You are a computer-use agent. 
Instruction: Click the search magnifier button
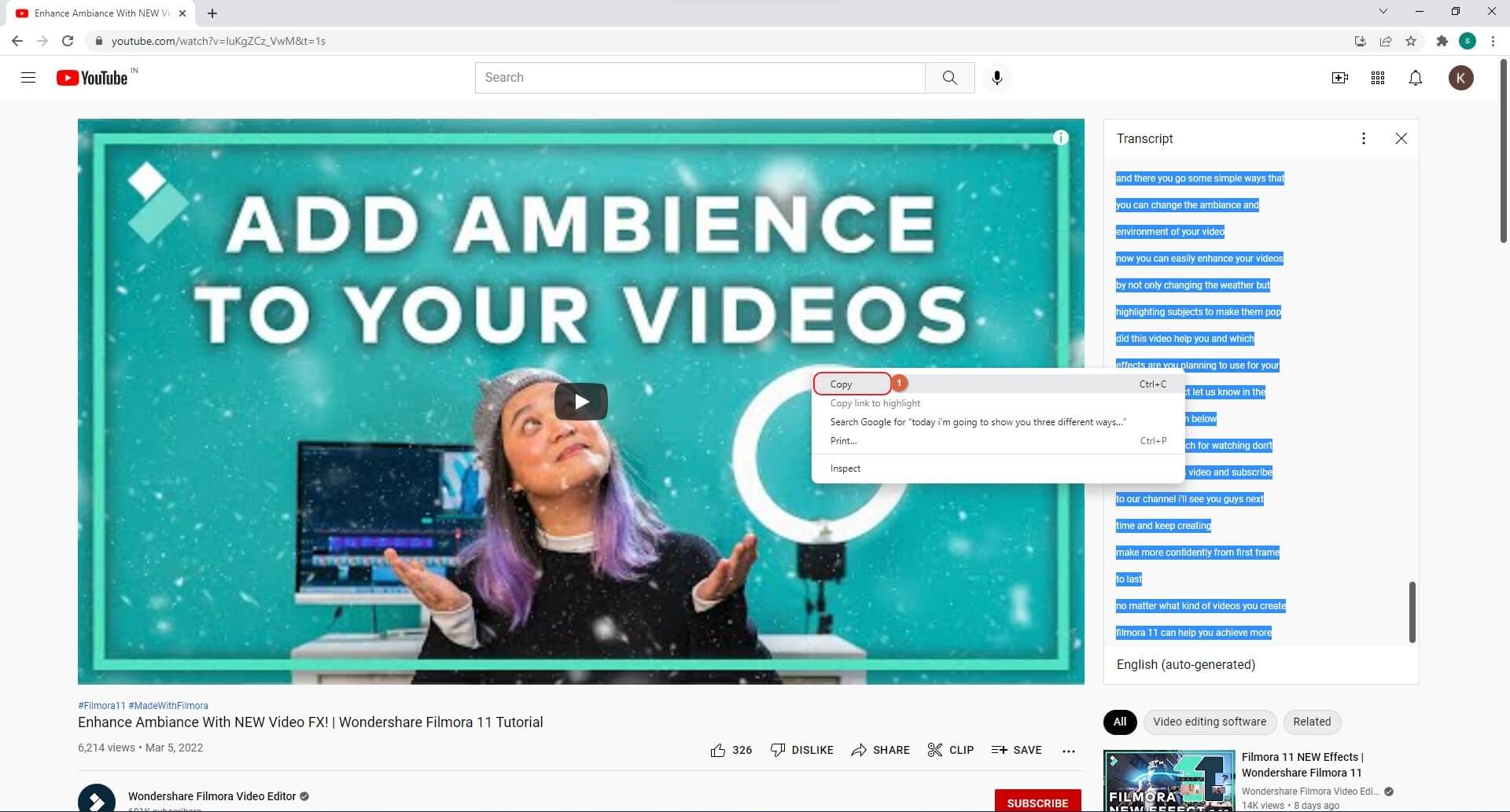point(949,78)
